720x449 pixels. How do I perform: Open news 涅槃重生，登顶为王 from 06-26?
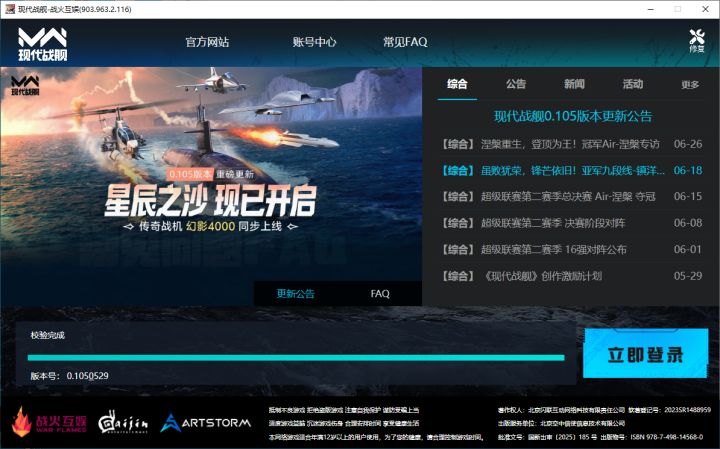571,144
